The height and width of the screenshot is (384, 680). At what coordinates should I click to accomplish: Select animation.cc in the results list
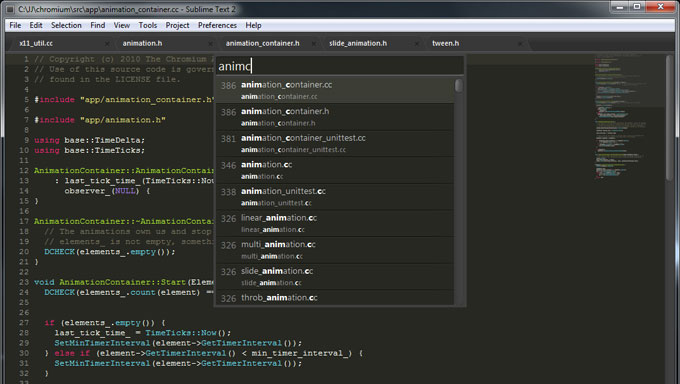point(335,170)
